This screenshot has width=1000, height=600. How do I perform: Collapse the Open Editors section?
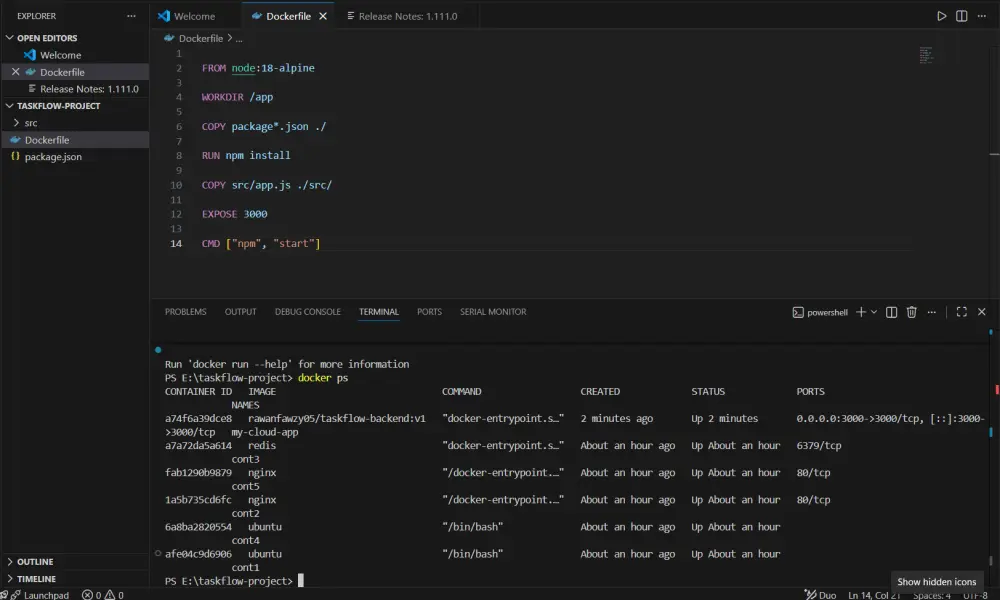click(x=75, y=38)
